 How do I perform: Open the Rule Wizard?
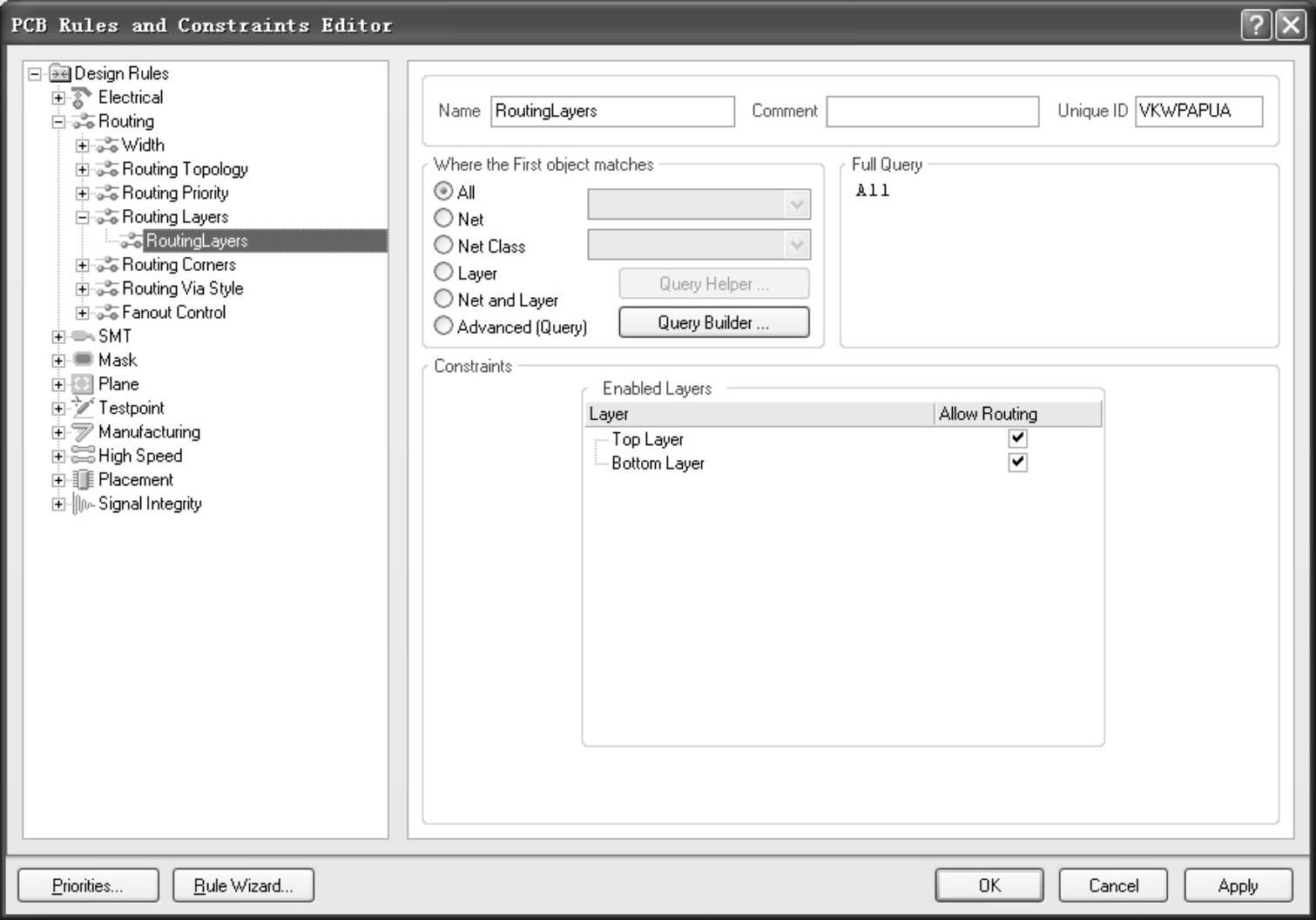[243, 885]
